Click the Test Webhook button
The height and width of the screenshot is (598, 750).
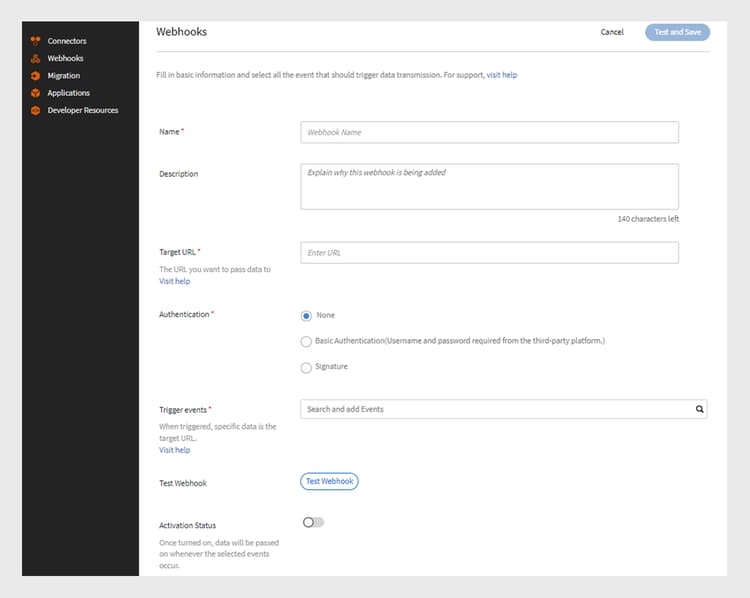[329, 481]
